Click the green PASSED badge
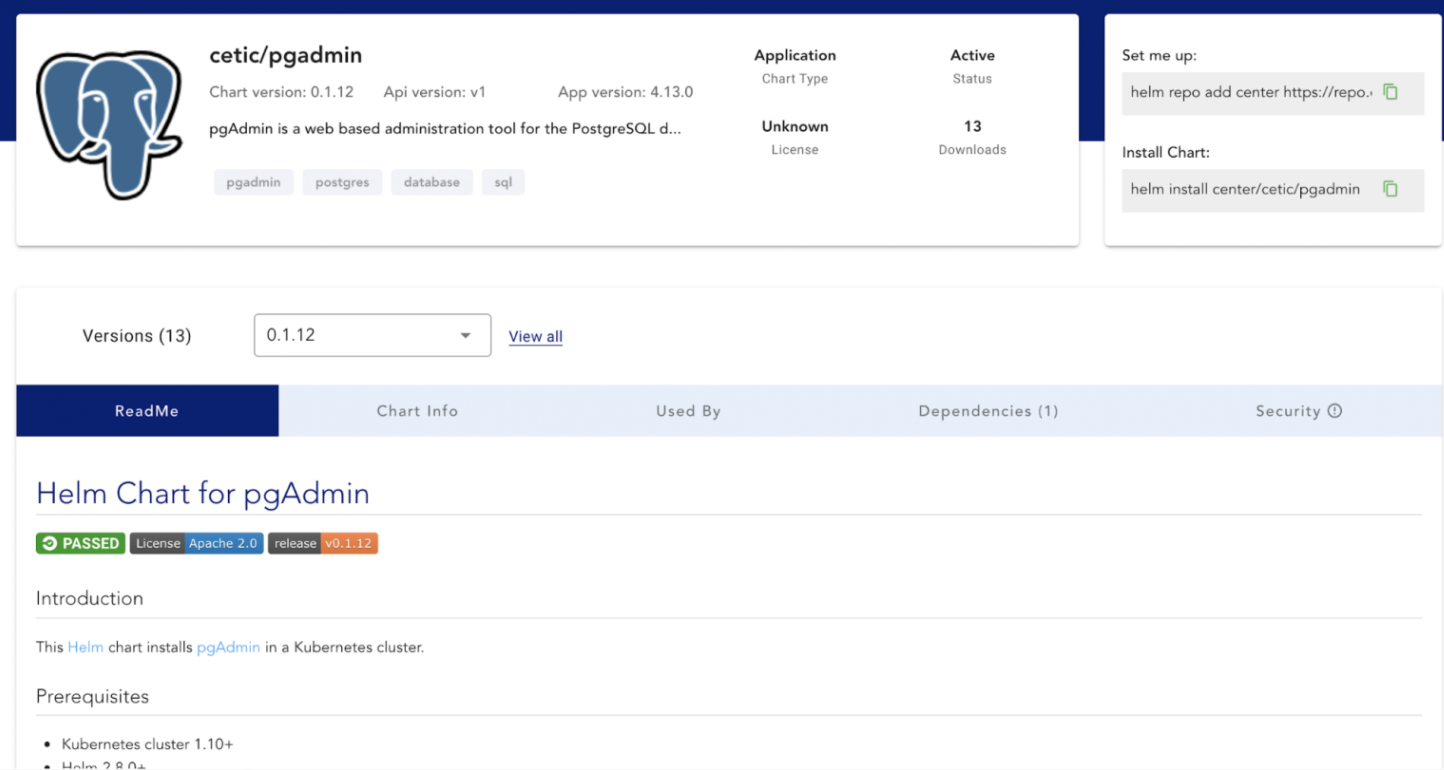 [81, 543]
